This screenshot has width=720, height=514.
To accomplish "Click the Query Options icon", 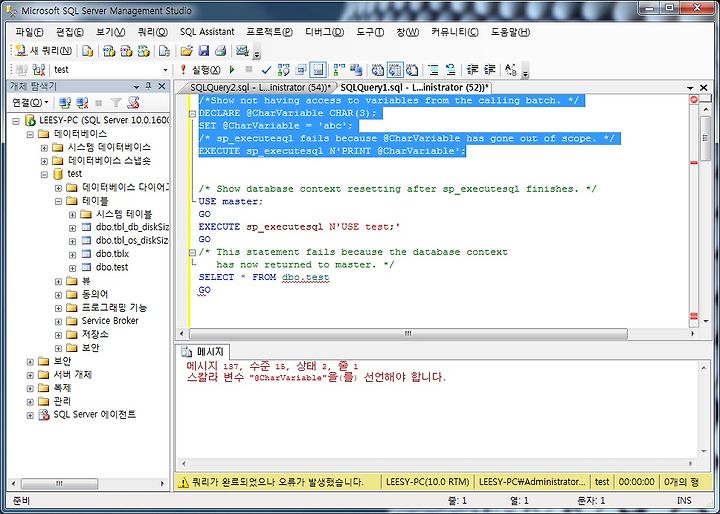I will (301, 70).
